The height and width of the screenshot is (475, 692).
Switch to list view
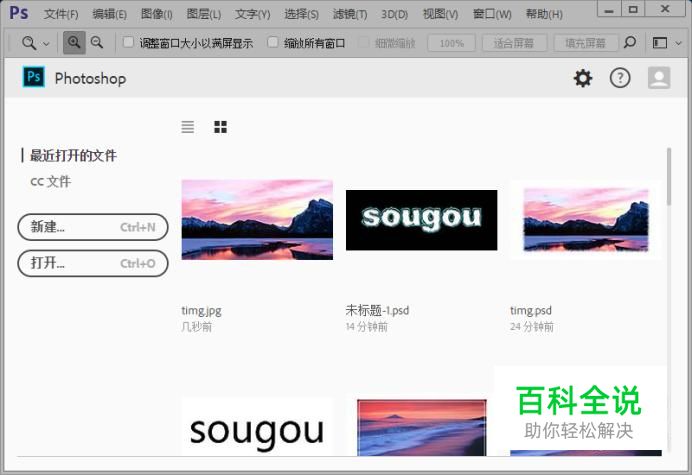(188, 127)
